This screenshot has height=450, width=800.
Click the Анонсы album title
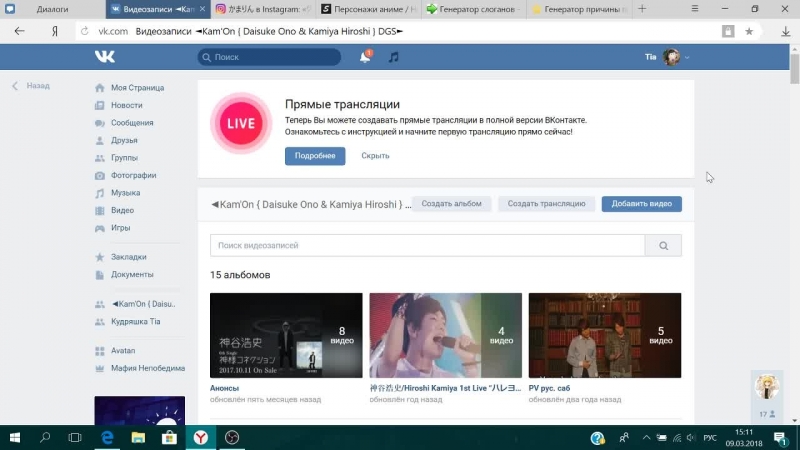tap(224, 388)
